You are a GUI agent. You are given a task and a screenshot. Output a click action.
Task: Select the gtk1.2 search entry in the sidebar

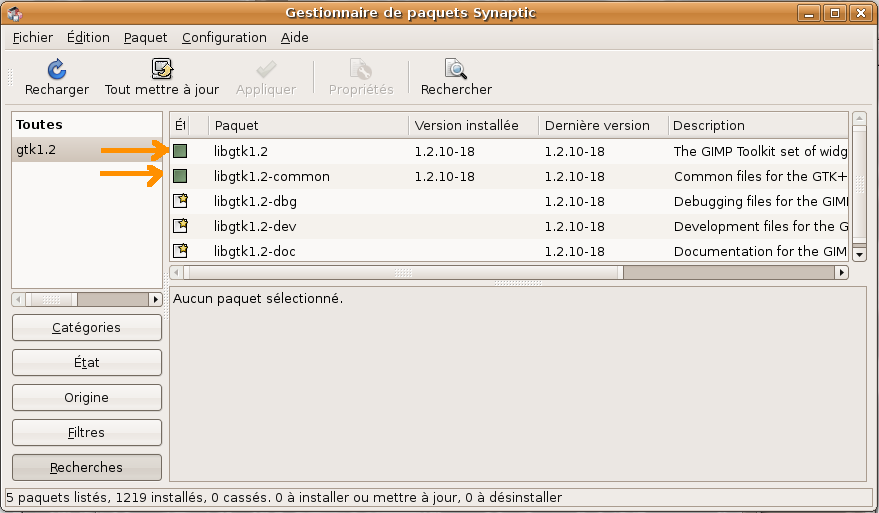38,150
